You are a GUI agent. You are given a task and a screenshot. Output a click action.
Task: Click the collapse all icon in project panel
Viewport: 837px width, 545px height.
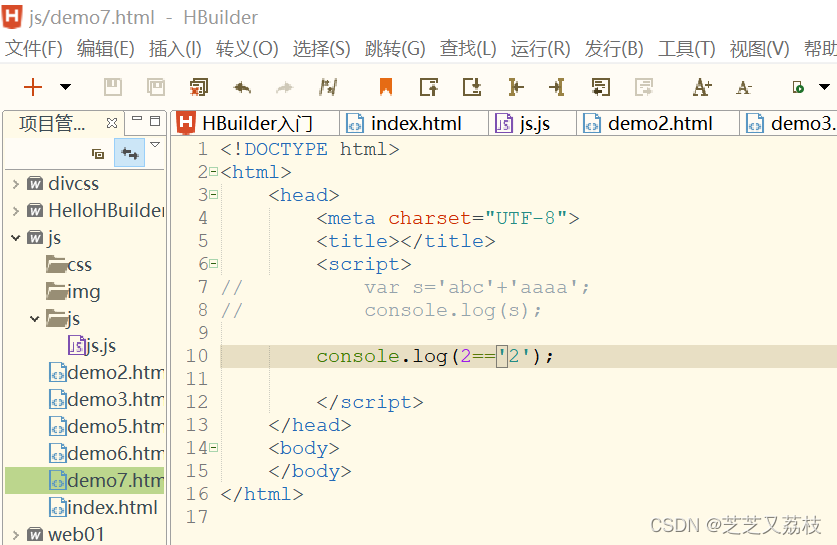tap(98, 154)
